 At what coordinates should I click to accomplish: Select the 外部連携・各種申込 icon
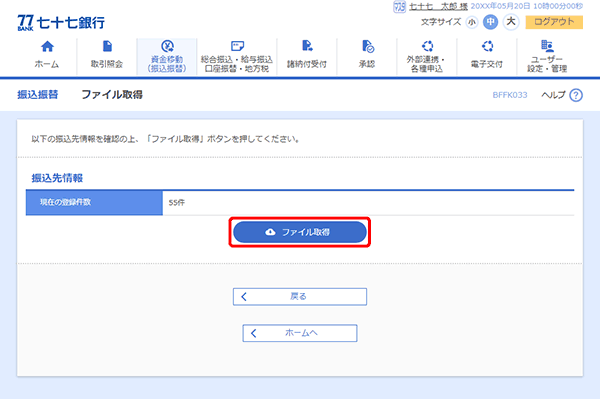427,46
